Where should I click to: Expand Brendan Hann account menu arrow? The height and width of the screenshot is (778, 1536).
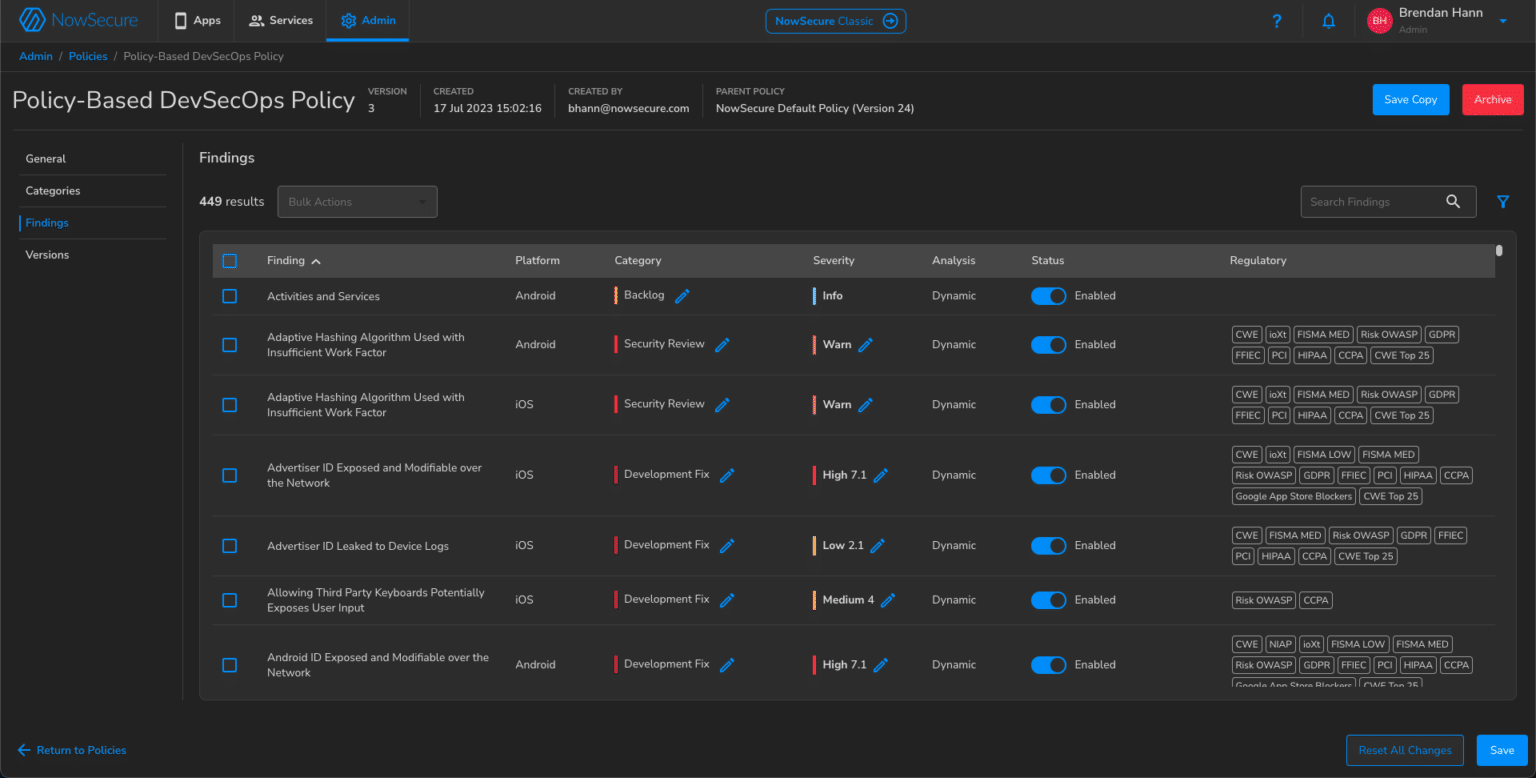(1503, 20)
